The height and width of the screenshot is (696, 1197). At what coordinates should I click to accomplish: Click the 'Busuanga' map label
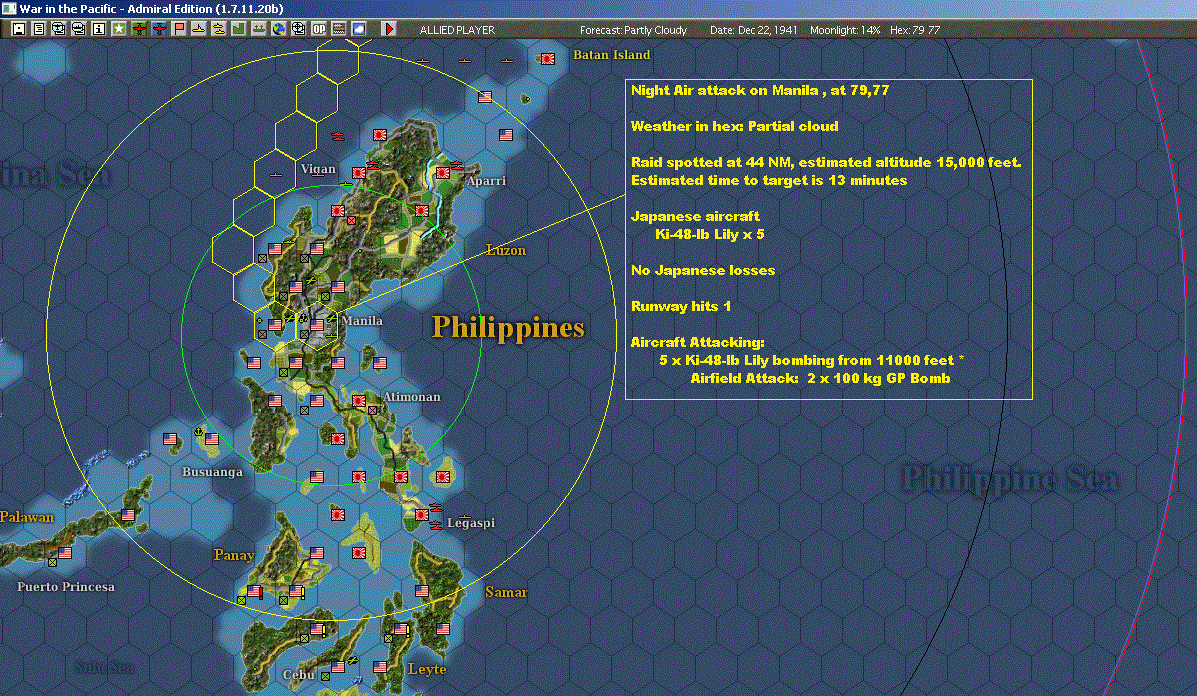click(212, 472)
